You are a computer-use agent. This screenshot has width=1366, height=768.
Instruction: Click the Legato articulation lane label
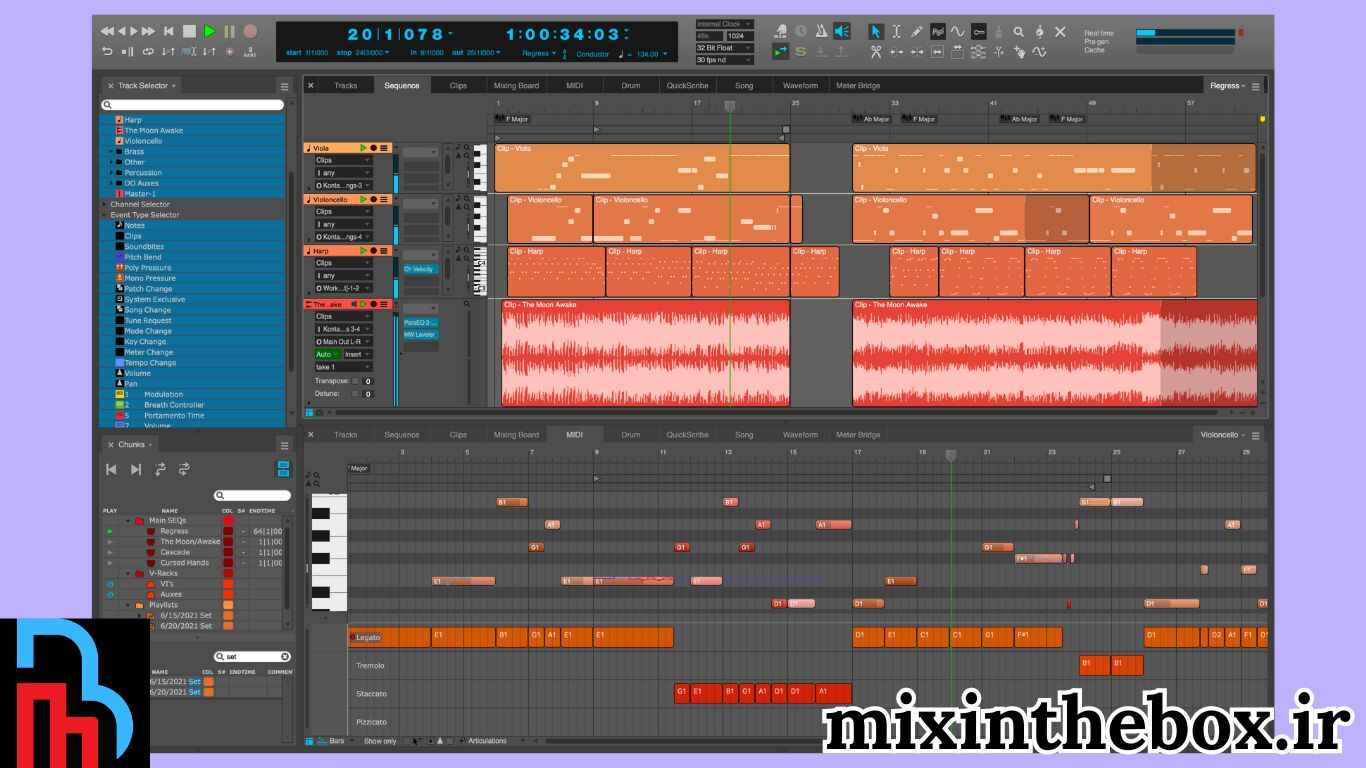pos(368,638)
